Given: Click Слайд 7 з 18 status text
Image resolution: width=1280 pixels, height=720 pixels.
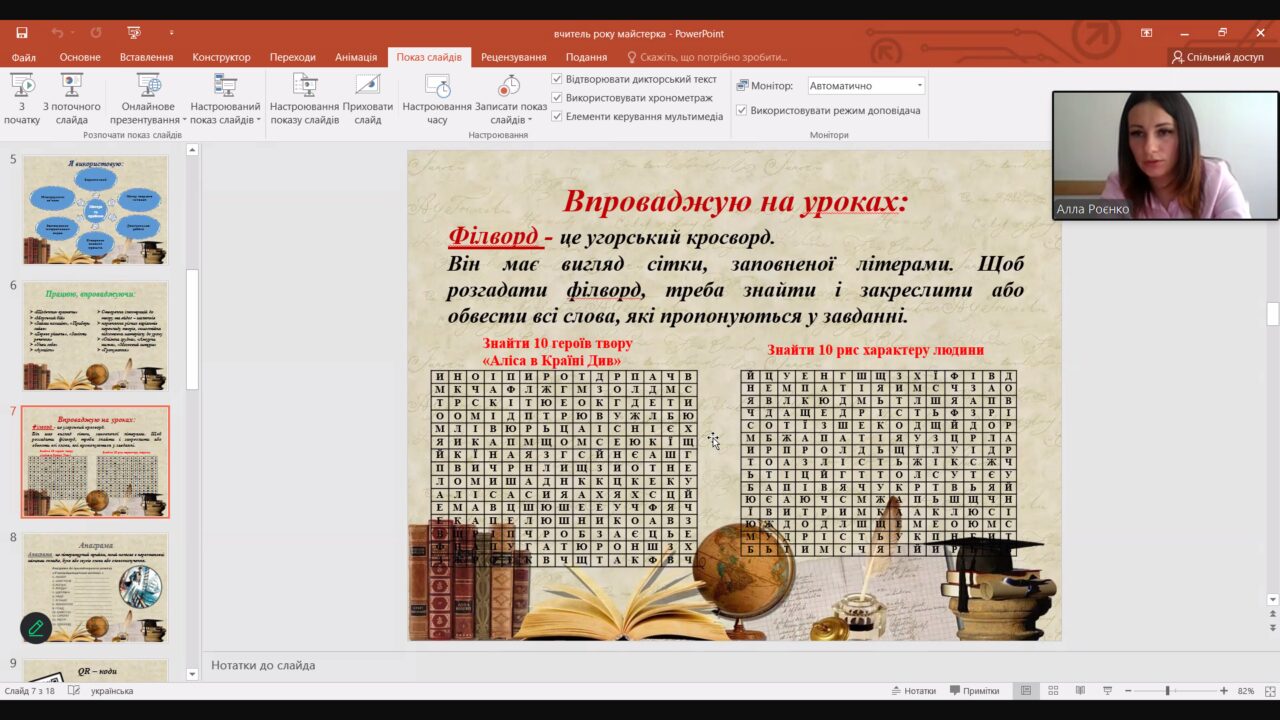Looking at the screenshot, I should pyautogui.click(x=30, y=691).
